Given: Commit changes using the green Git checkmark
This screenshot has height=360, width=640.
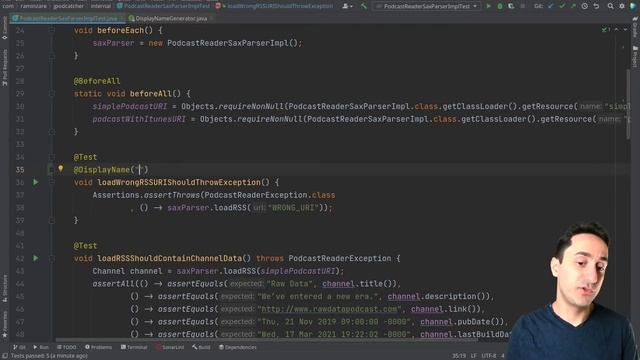Looking at the screenshot, I should tap(562, 6).
